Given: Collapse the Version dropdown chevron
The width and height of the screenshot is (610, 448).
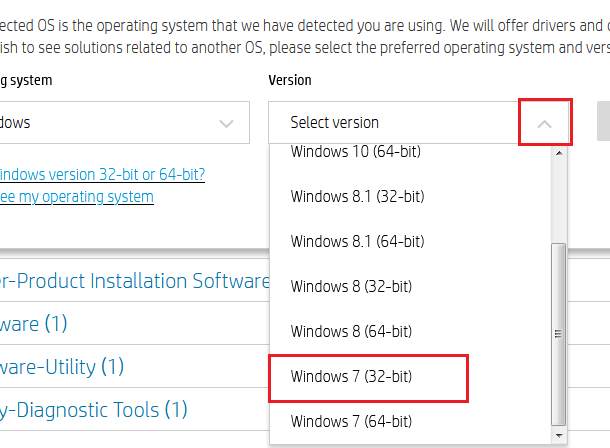Looking at the screenshot, I should [544, 123].
